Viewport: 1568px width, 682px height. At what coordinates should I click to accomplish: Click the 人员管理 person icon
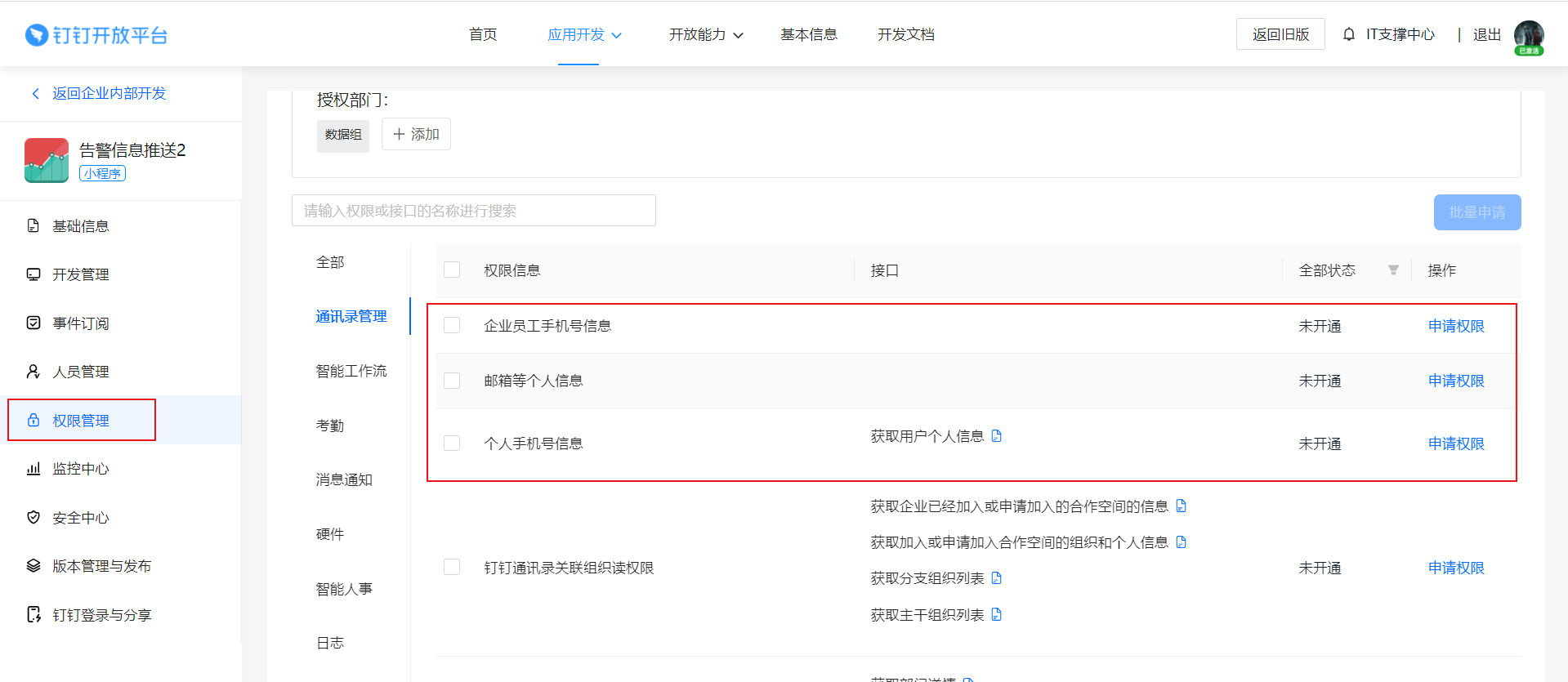[x=34, y=372]
